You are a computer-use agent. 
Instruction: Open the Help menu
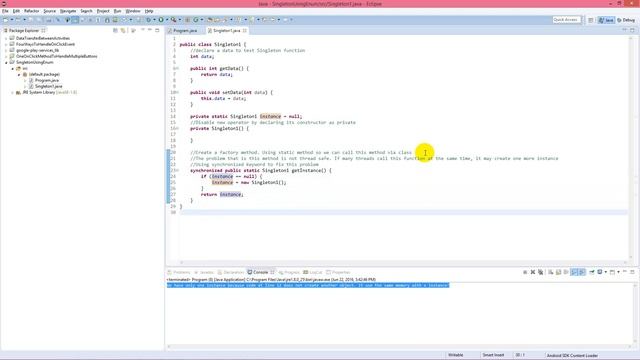(x=149, y=11)
